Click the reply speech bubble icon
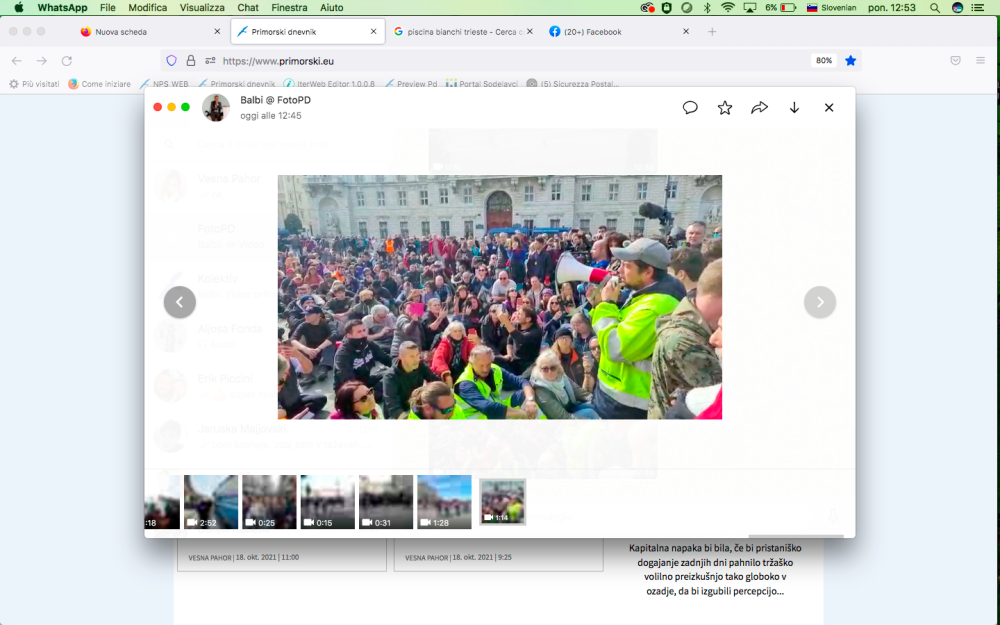 (x=690, y=108)
